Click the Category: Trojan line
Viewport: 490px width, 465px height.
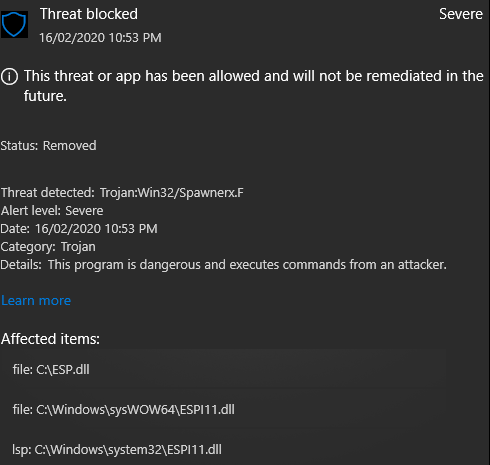tap(48, 247)
